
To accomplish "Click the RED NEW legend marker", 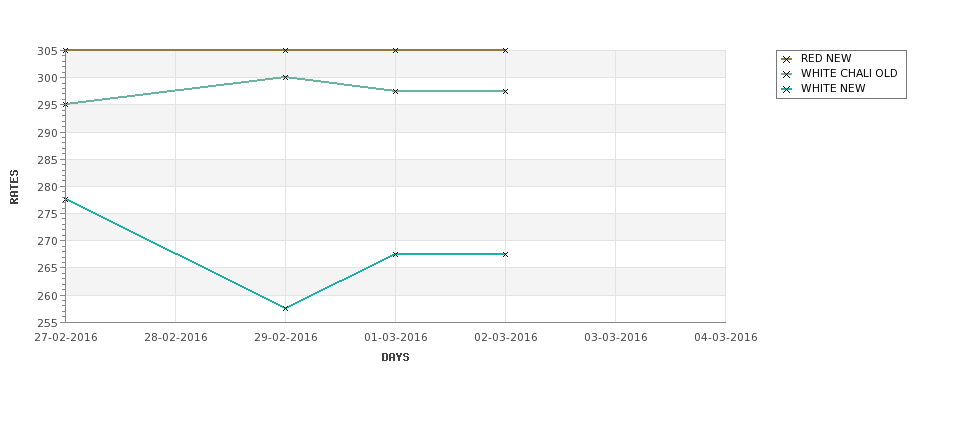I will (x=787, y=59).
